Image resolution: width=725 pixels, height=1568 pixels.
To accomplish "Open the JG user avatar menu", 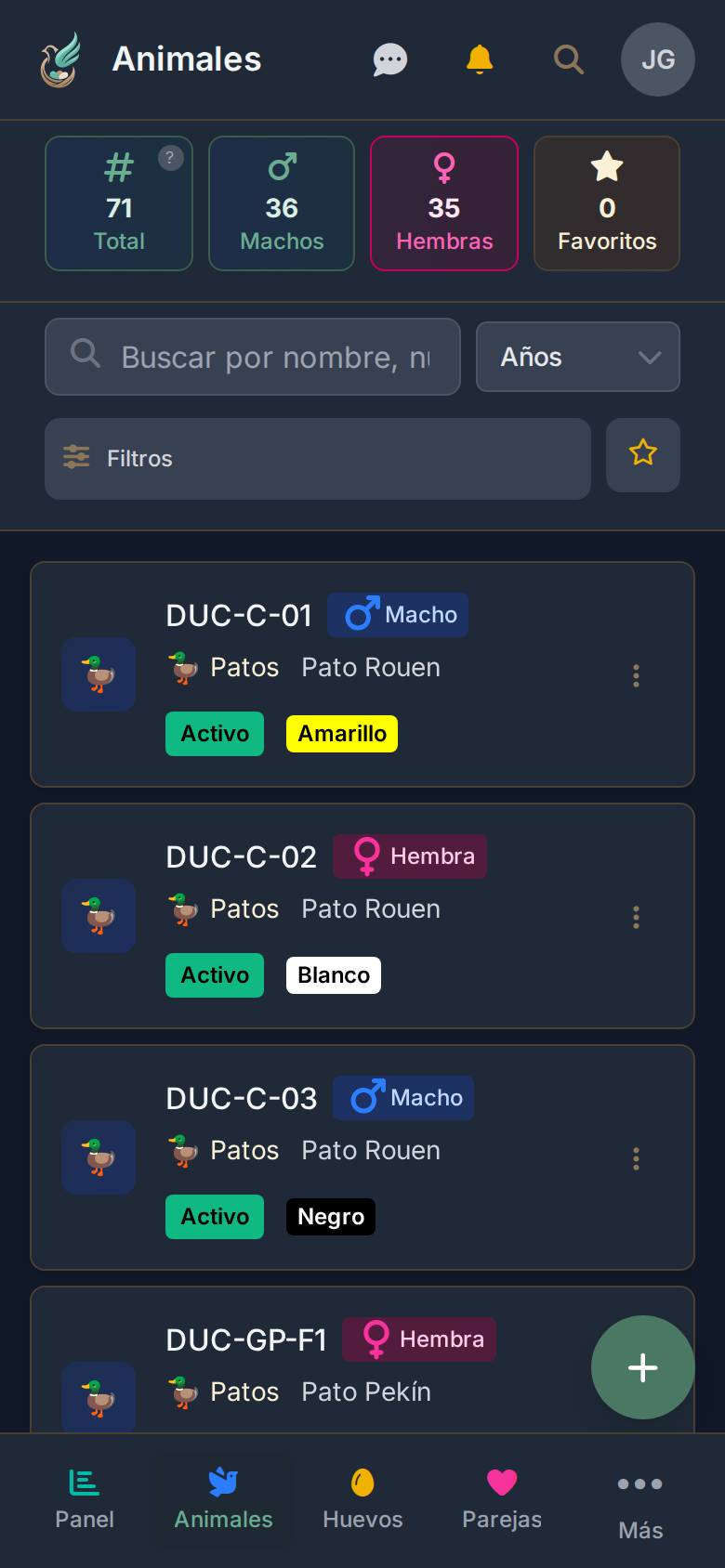I will click(x=657, y=59).
